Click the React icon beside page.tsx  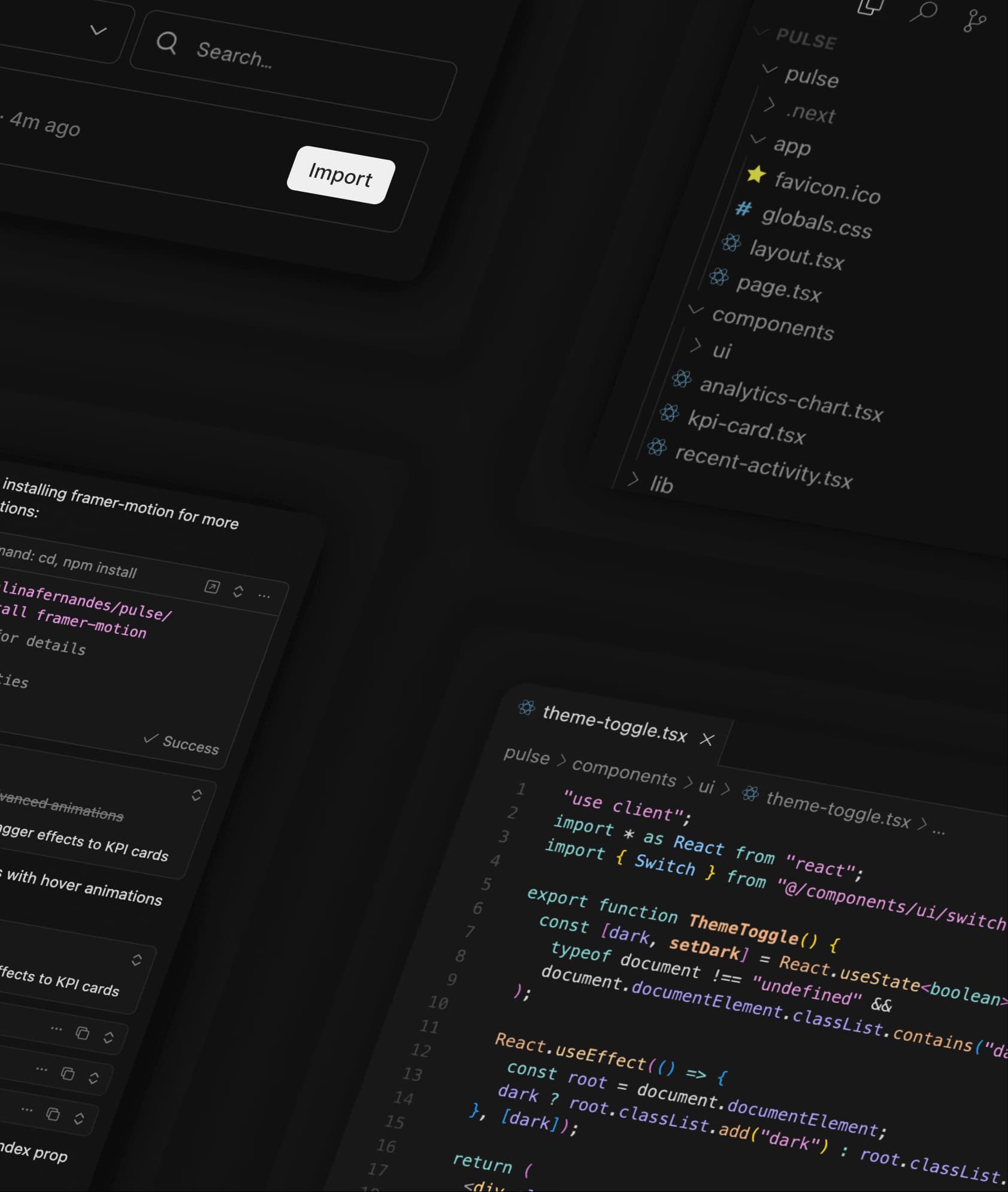coord(719,277)
